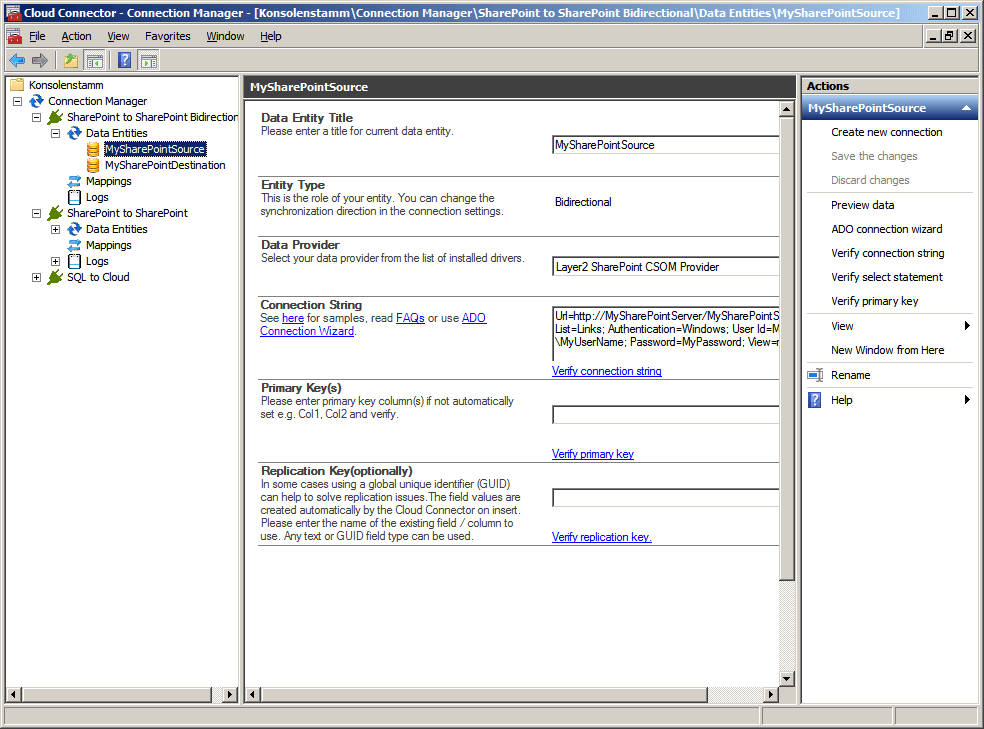Click the details pane horizontal scrollbar thumb

[484, 694]
